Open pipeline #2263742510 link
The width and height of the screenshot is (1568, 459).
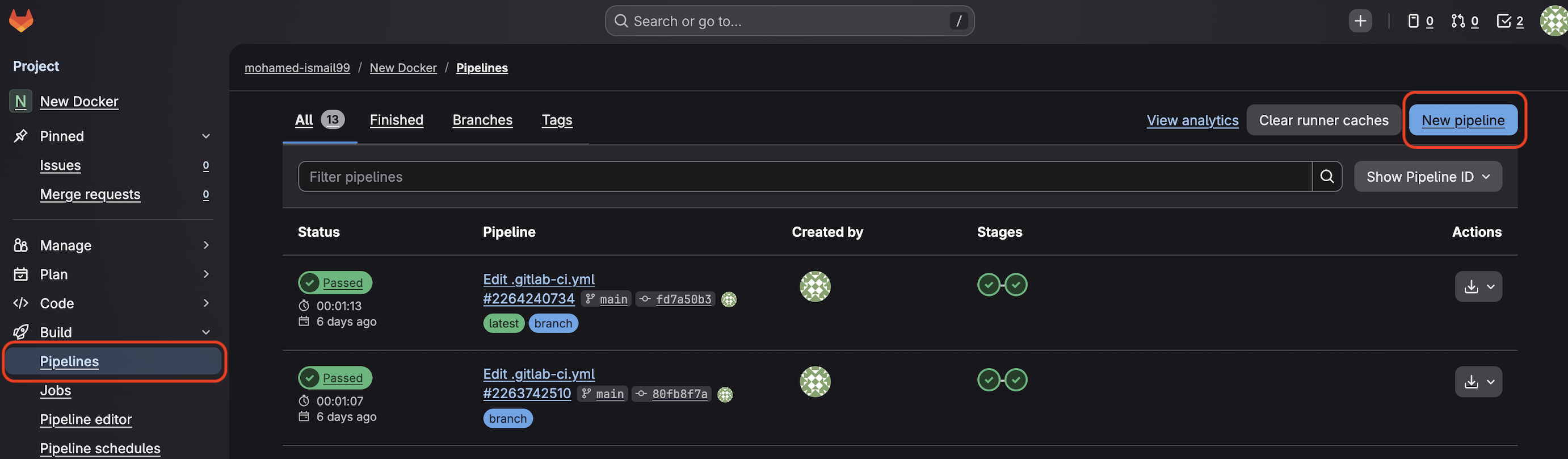527,394
